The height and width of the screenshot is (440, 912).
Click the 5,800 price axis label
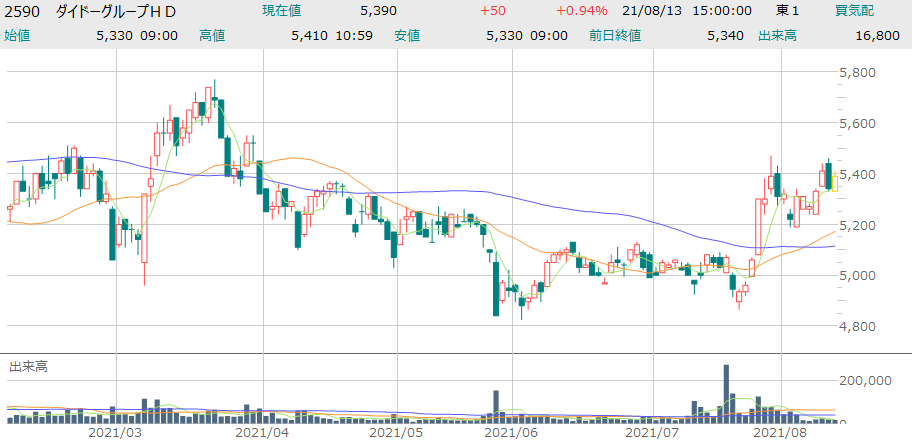click(x=858, y=73)
